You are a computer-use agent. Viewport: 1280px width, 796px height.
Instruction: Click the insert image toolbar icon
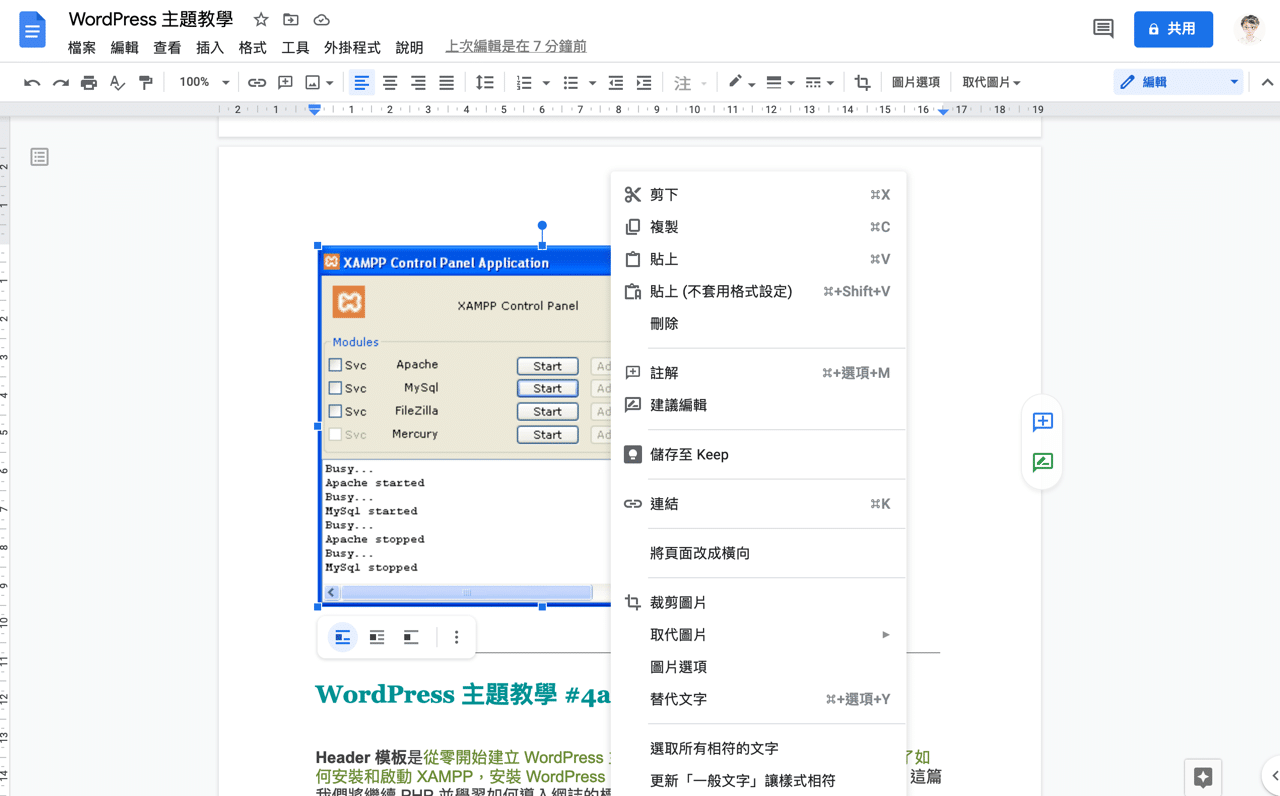(313, 83)
